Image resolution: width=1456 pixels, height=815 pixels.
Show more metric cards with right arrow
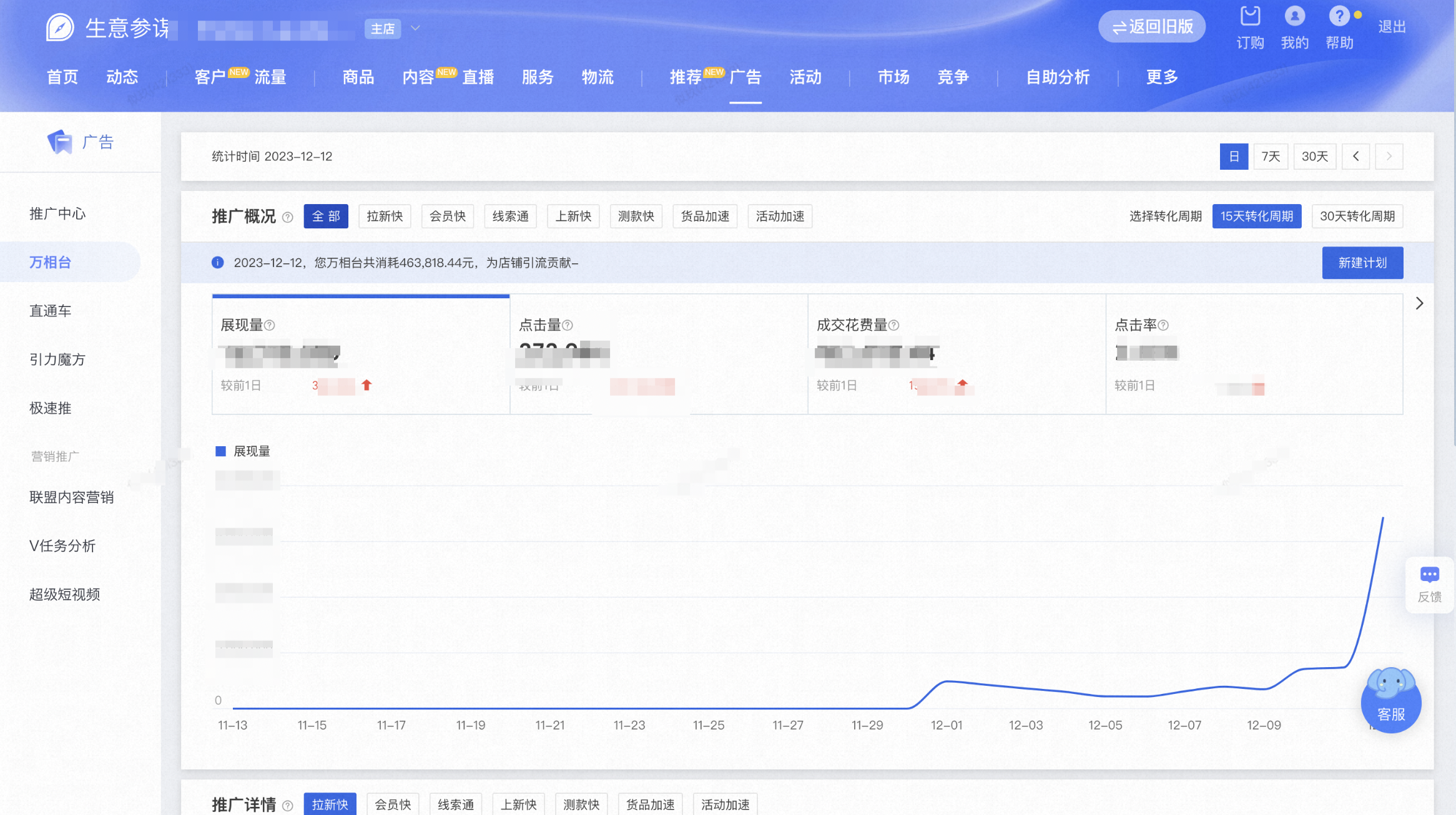coord(1419,303)
